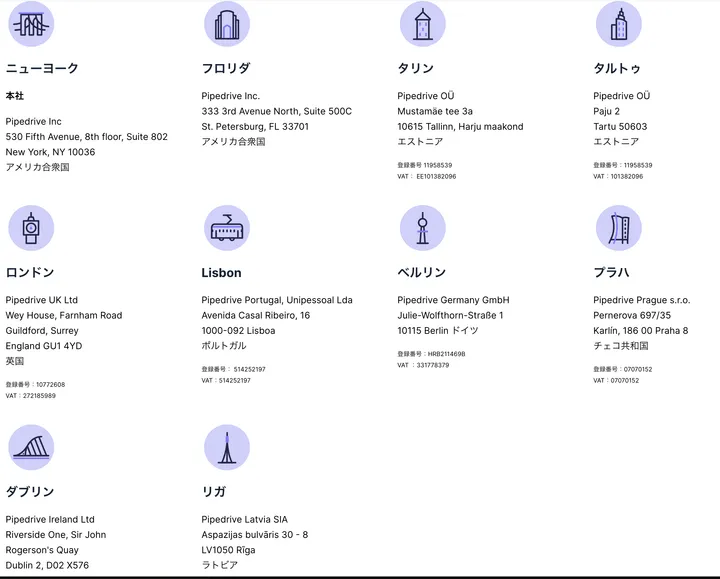Select the ベルリン heading text
The width and height of the screenshot is (720, 579).
click(x=422, y=273)
